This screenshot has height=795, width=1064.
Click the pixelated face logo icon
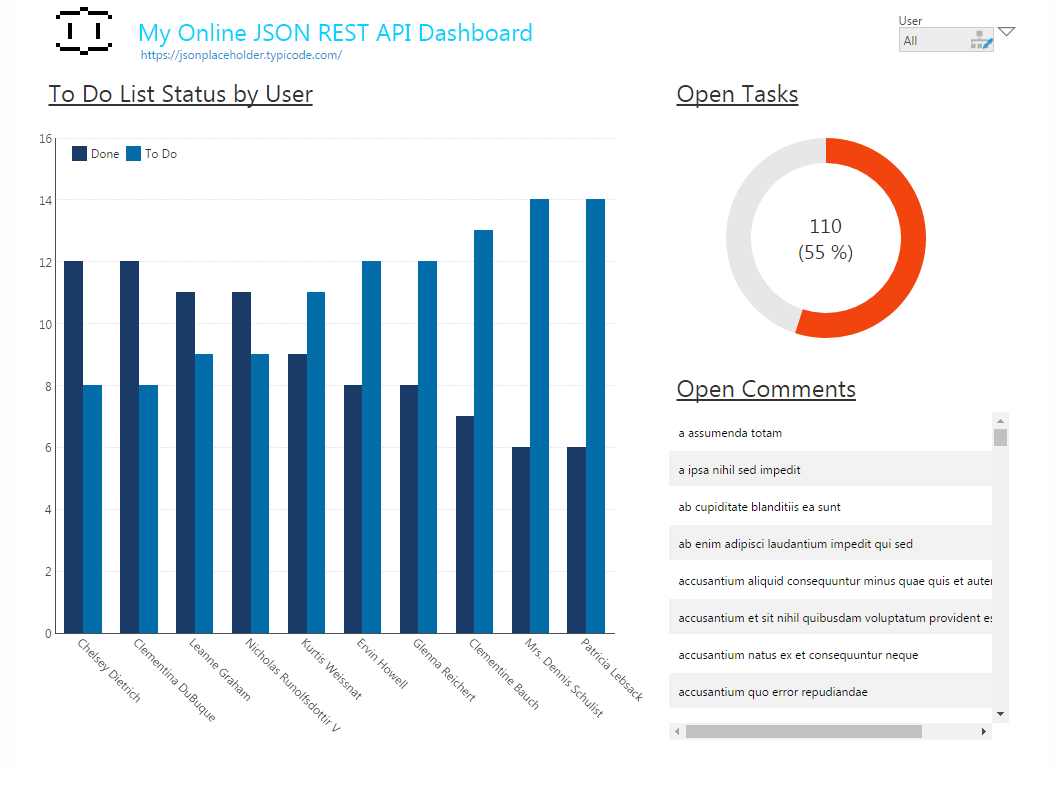point(84,31)
